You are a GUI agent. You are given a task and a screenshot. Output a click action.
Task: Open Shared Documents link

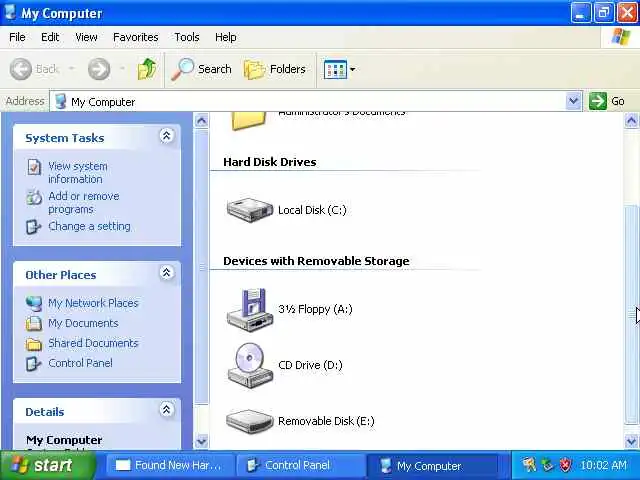click(x=93, y=343)
